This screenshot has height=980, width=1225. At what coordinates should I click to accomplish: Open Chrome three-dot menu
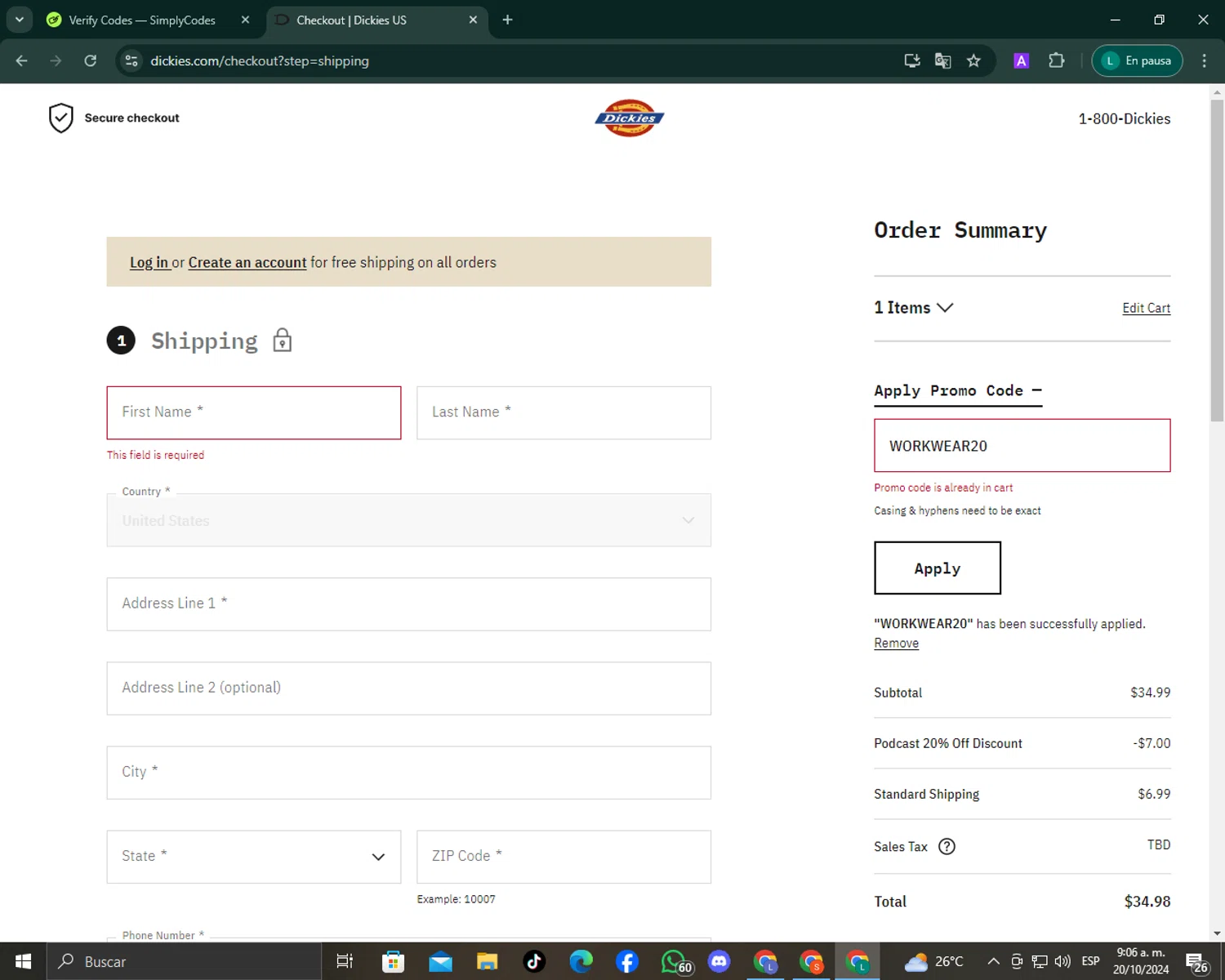pos(1204,60)
